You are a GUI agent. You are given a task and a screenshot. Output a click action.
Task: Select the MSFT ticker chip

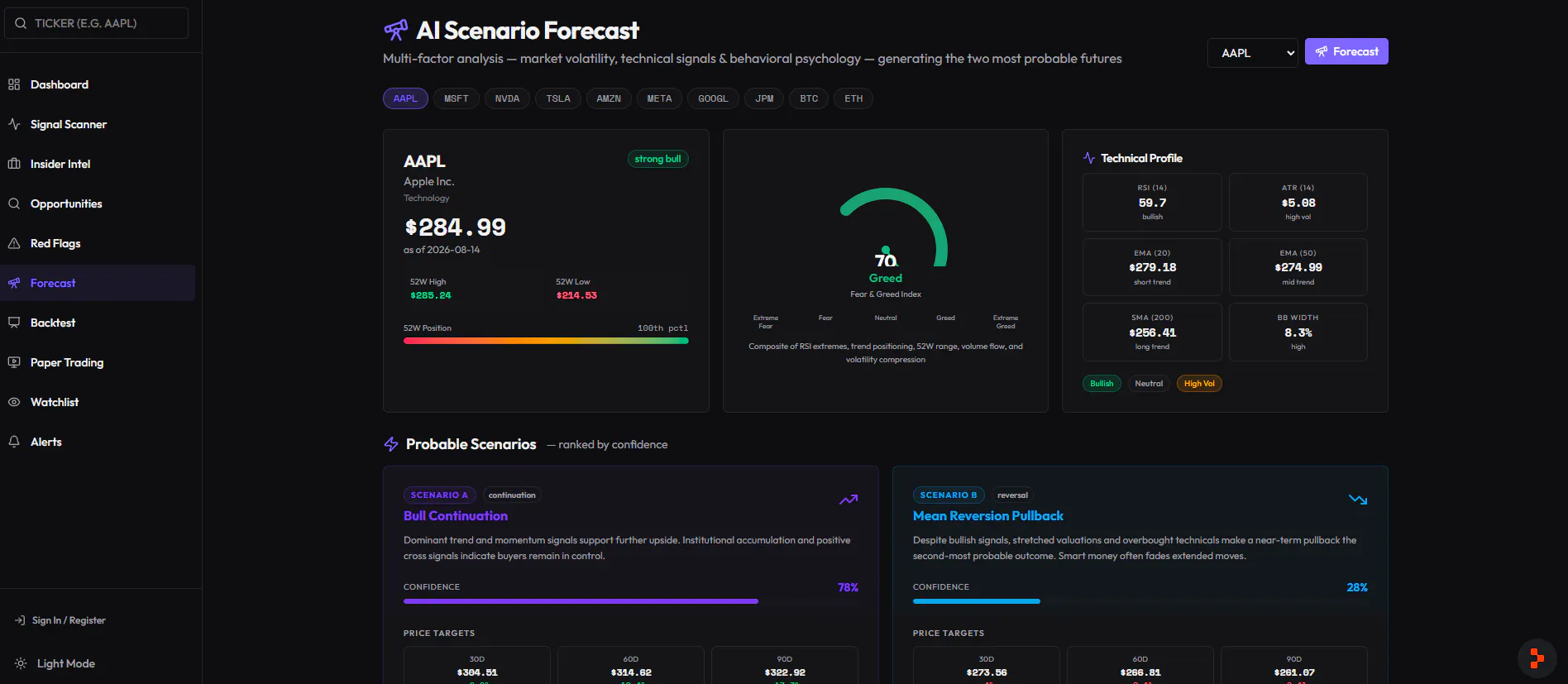pyautogui.click(x=456, y=98)
